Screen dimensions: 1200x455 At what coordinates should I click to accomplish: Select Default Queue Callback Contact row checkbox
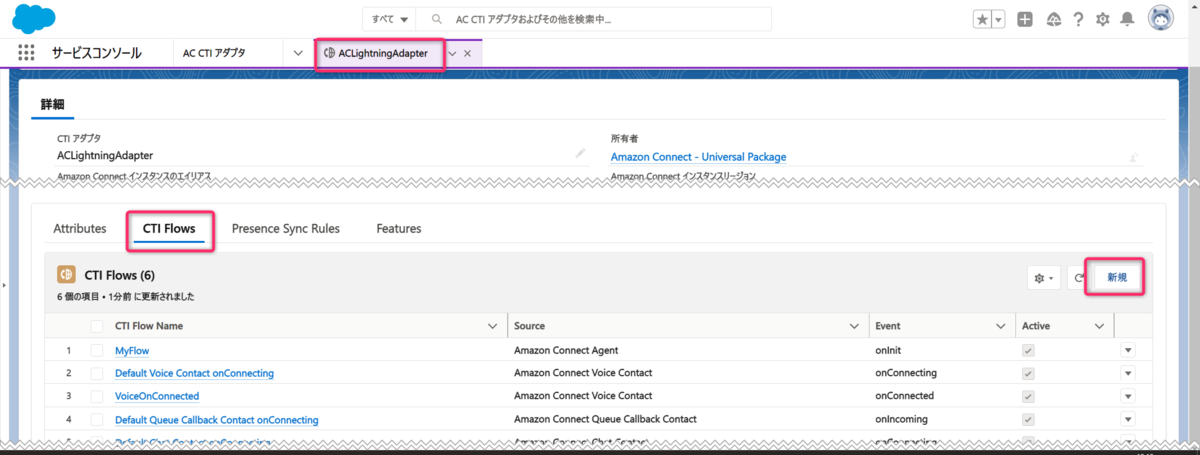pos(97,420)
